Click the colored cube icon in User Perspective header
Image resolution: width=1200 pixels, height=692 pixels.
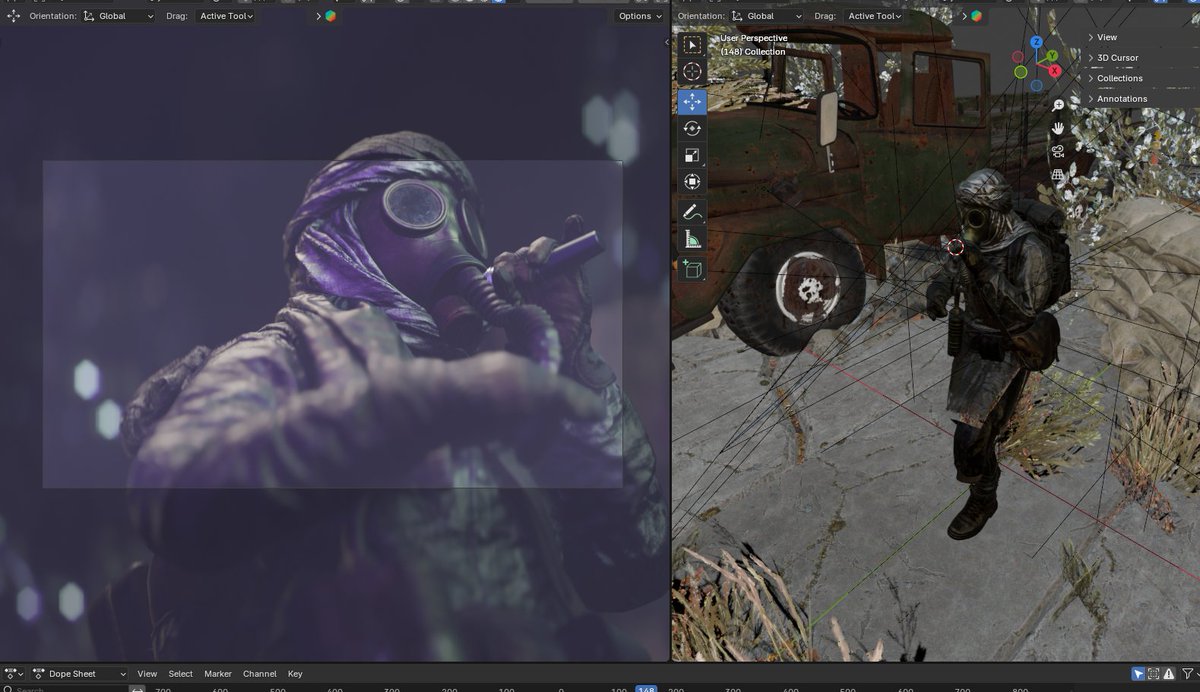[976, 16]
